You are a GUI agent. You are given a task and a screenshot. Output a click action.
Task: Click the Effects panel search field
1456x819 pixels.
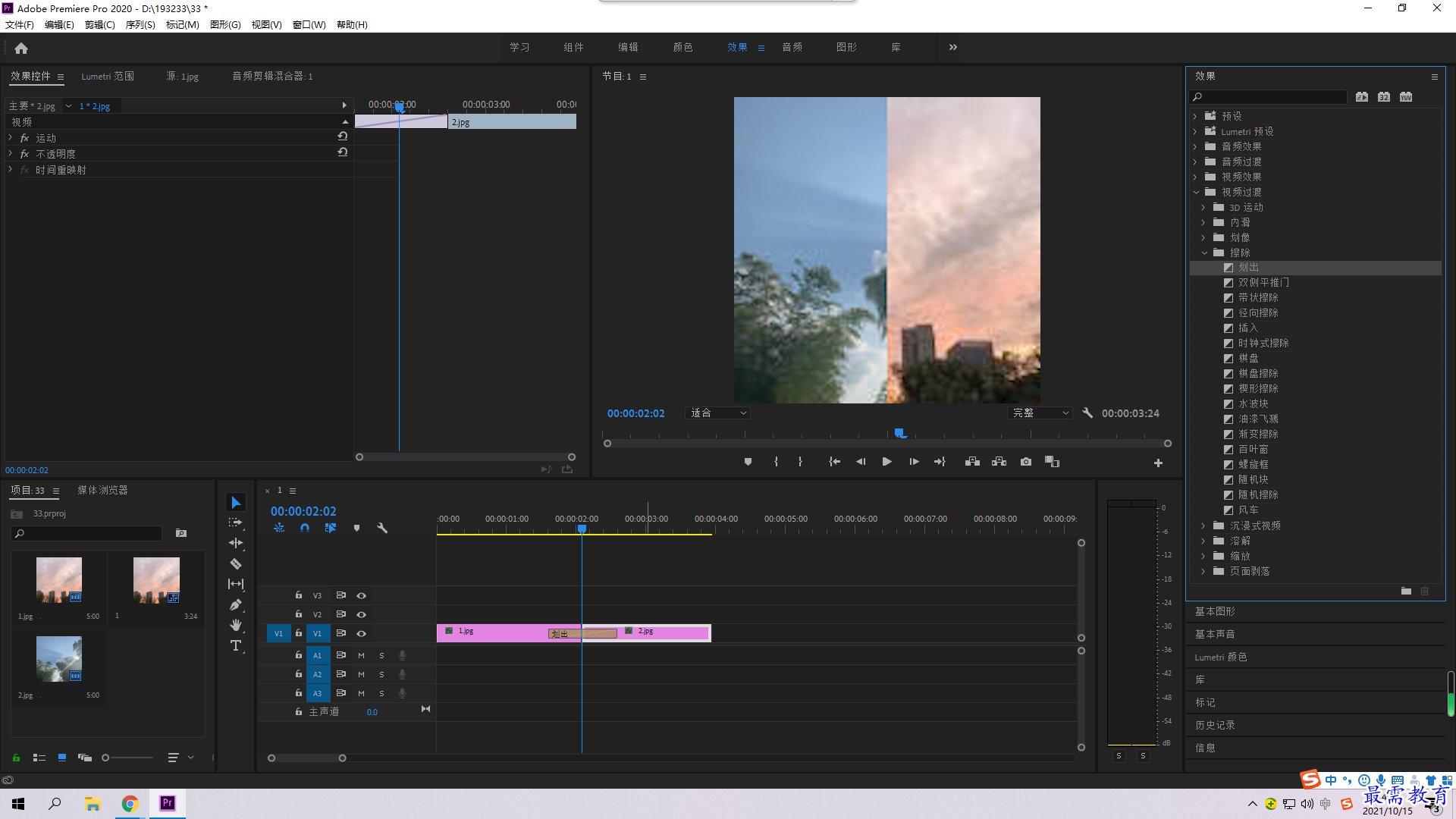(1268, 96)
